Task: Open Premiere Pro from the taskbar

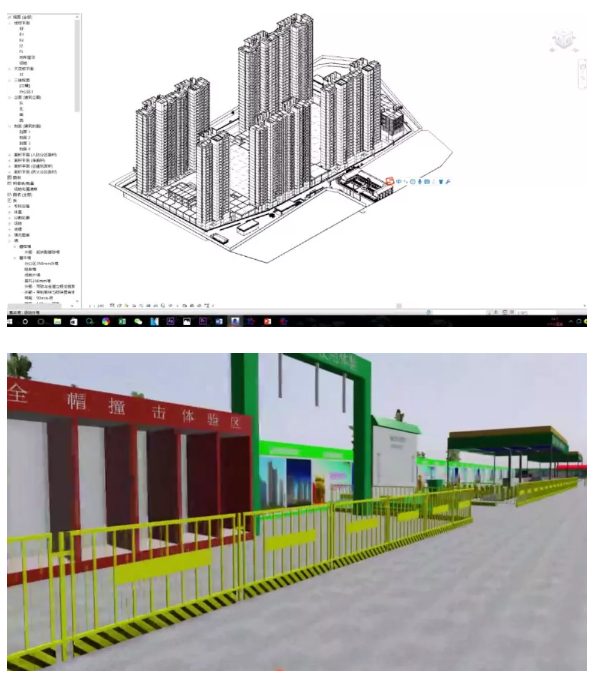Action: click(203, 322)
